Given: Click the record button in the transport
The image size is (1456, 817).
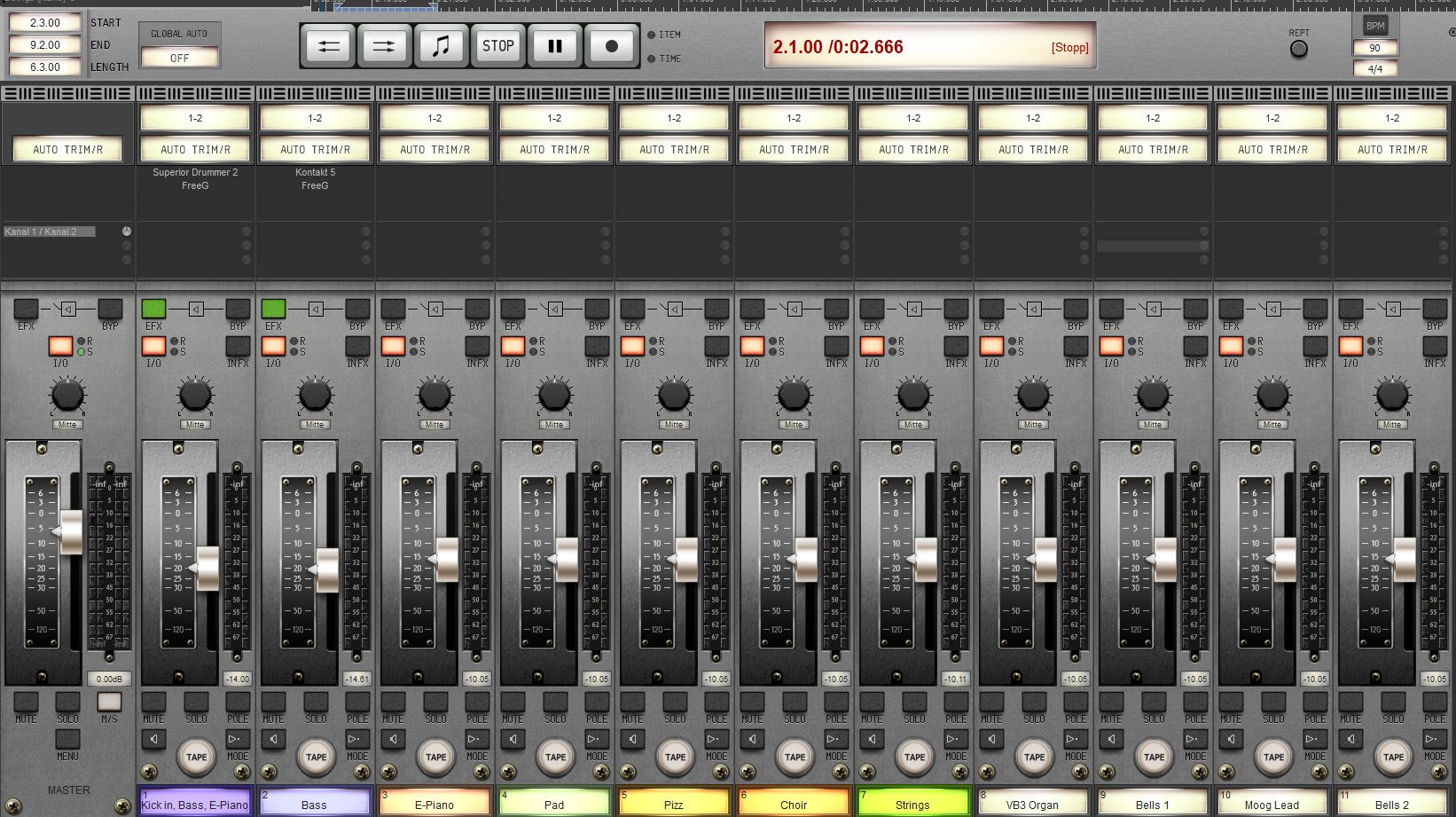Looking at the screenshot, I should 611,46.
